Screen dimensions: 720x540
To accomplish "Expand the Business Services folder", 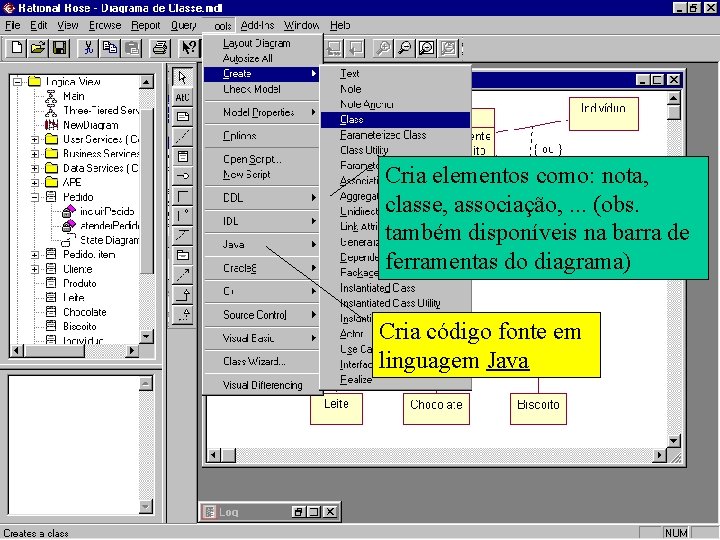I will pyautogui.click(x=35, y=153).
